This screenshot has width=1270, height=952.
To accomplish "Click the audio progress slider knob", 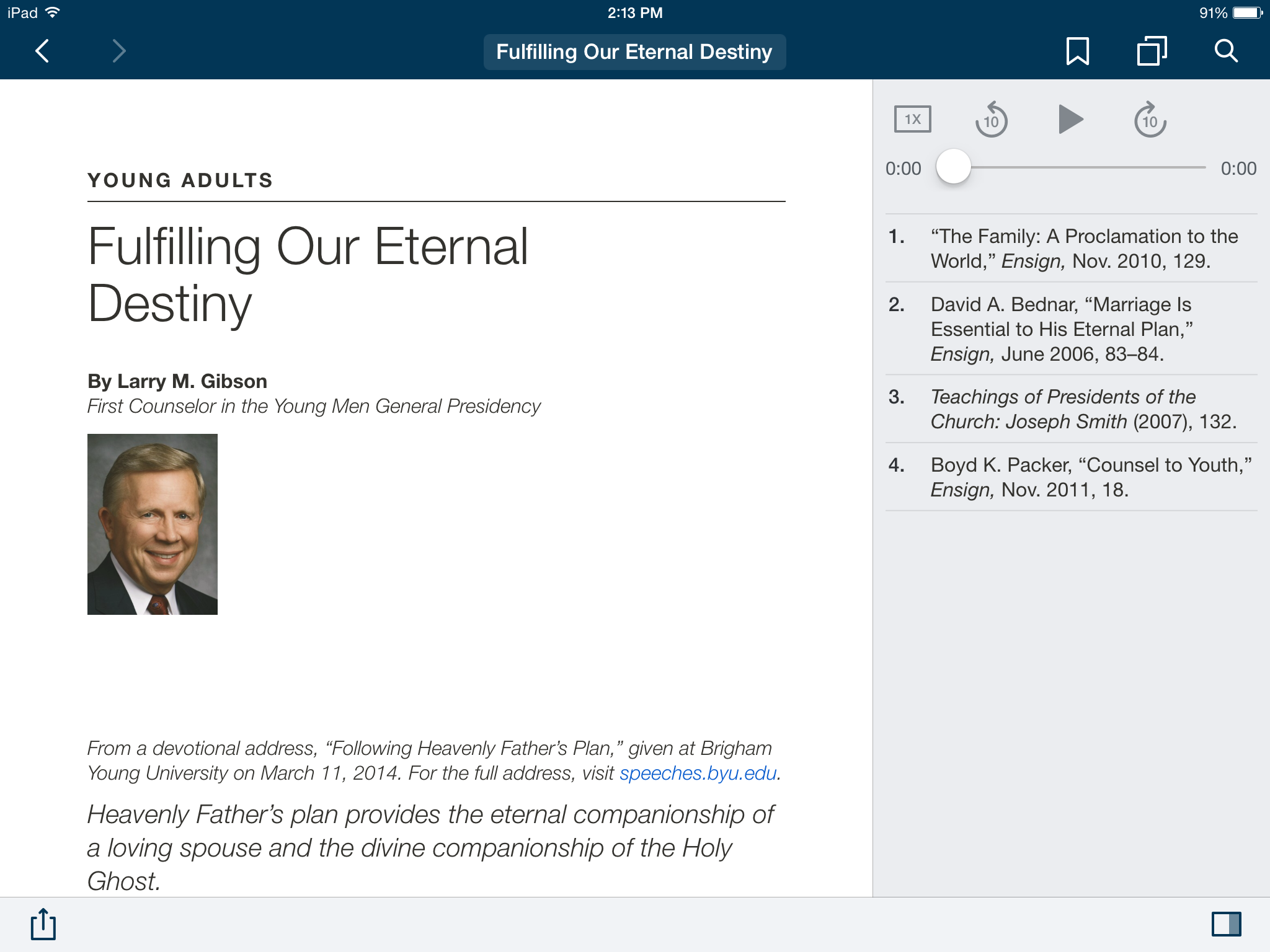I will (953, 167).
